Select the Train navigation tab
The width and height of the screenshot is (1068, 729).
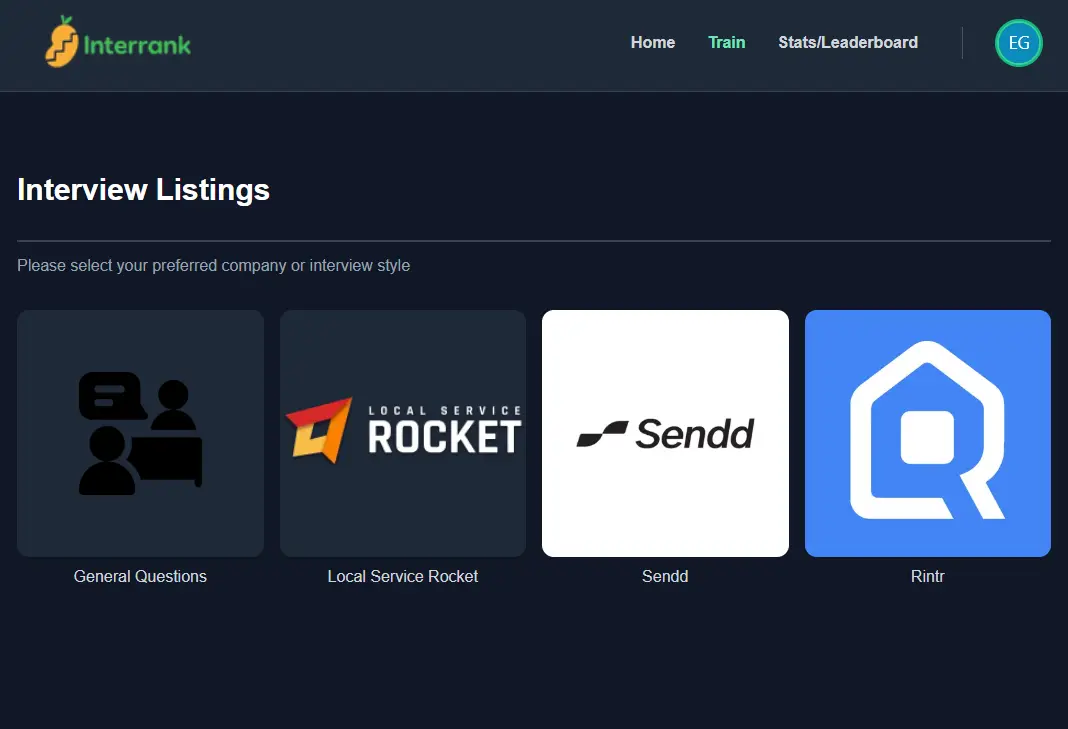726,42
